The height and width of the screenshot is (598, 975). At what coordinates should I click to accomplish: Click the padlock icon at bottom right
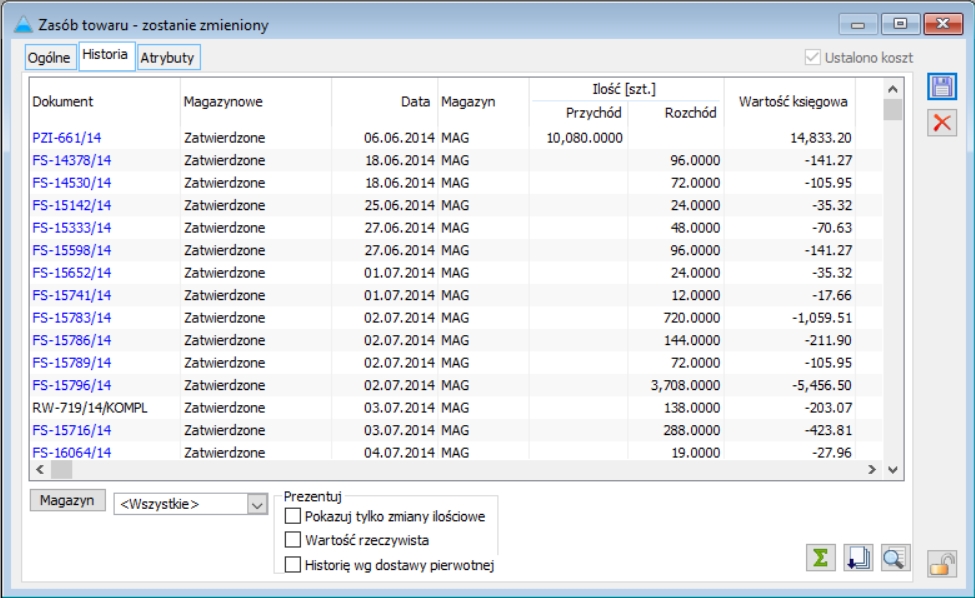point(941,564)
